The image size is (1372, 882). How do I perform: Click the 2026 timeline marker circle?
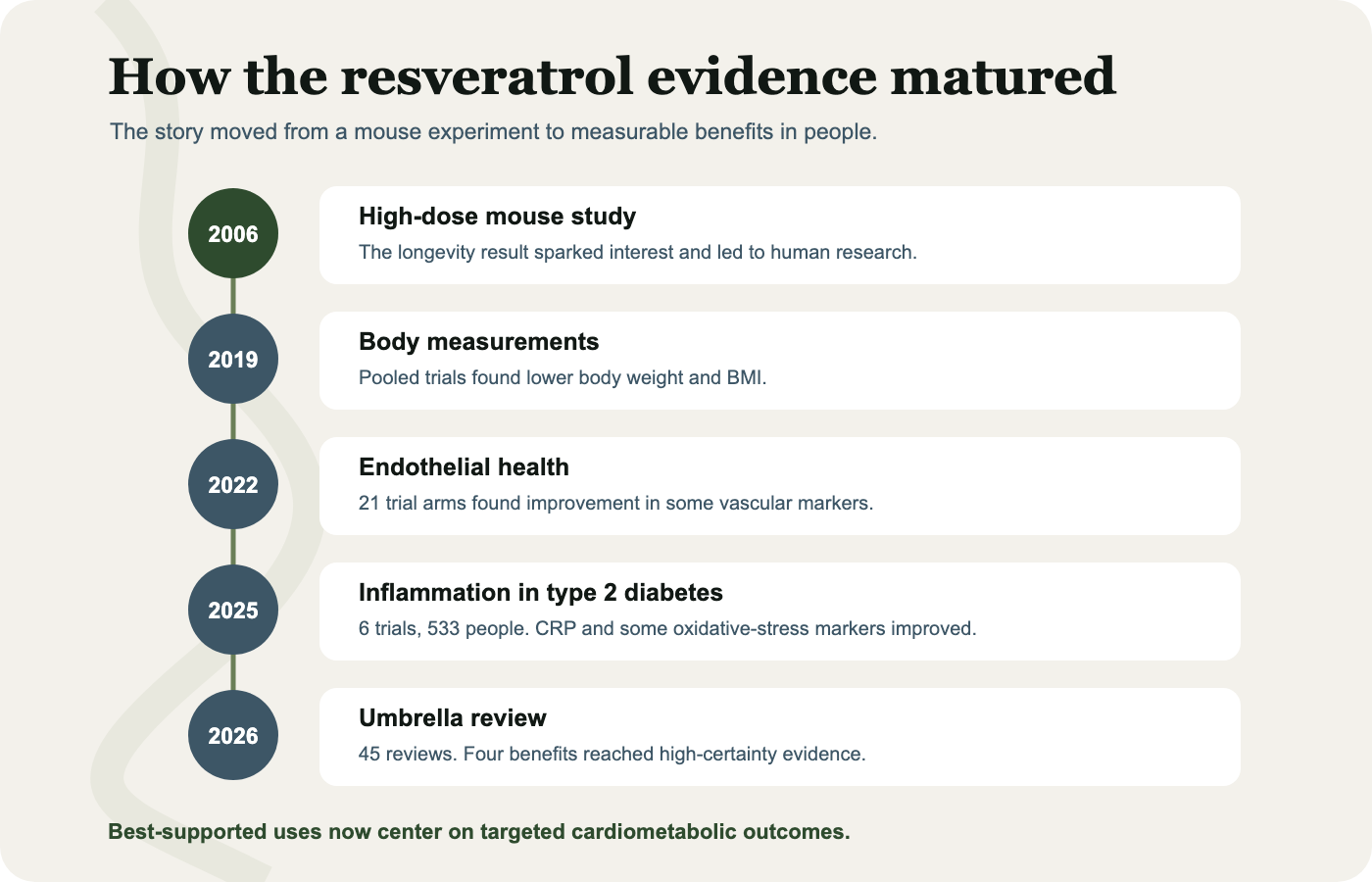233,735
